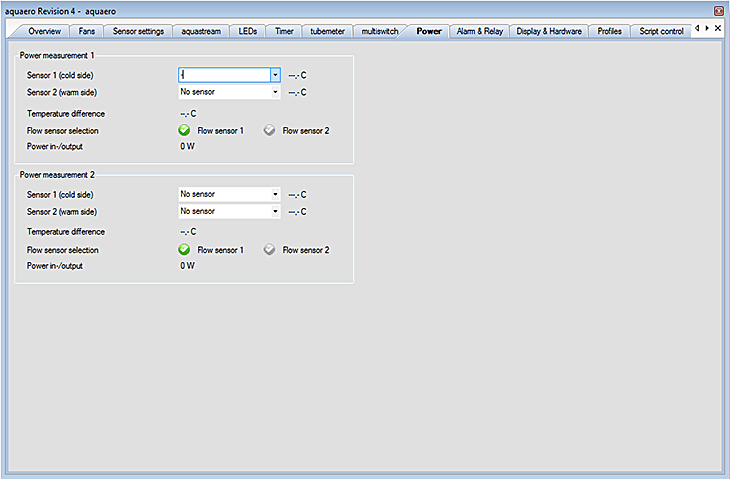Select Flow sensor 2 for Power measurement 1
The height and width of the screenshot is (479, 730).
coord(269,131)
